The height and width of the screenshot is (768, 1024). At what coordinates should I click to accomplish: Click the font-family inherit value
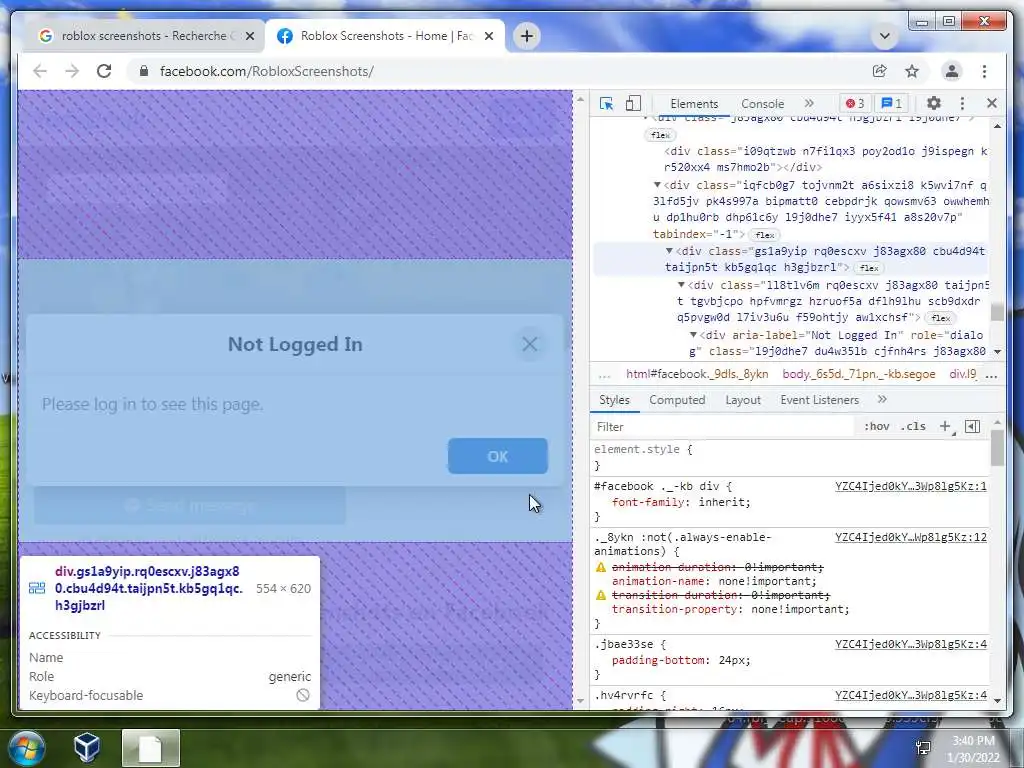click(723, 502)
